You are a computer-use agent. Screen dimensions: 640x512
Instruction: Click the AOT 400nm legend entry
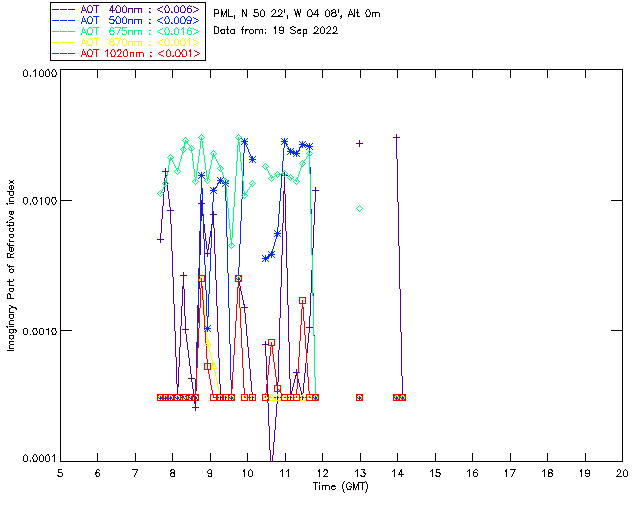tap(127, 9)
